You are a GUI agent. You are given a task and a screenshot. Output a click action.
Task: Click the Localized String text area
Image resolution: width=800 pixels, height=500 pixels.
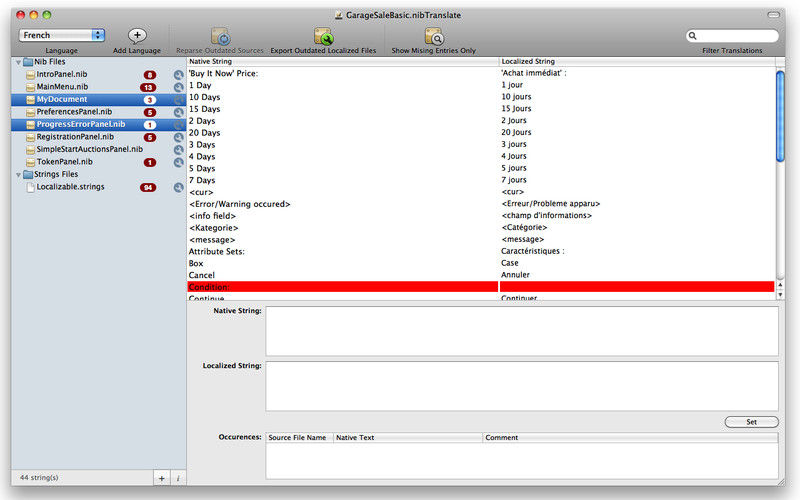tap(522, 386)
